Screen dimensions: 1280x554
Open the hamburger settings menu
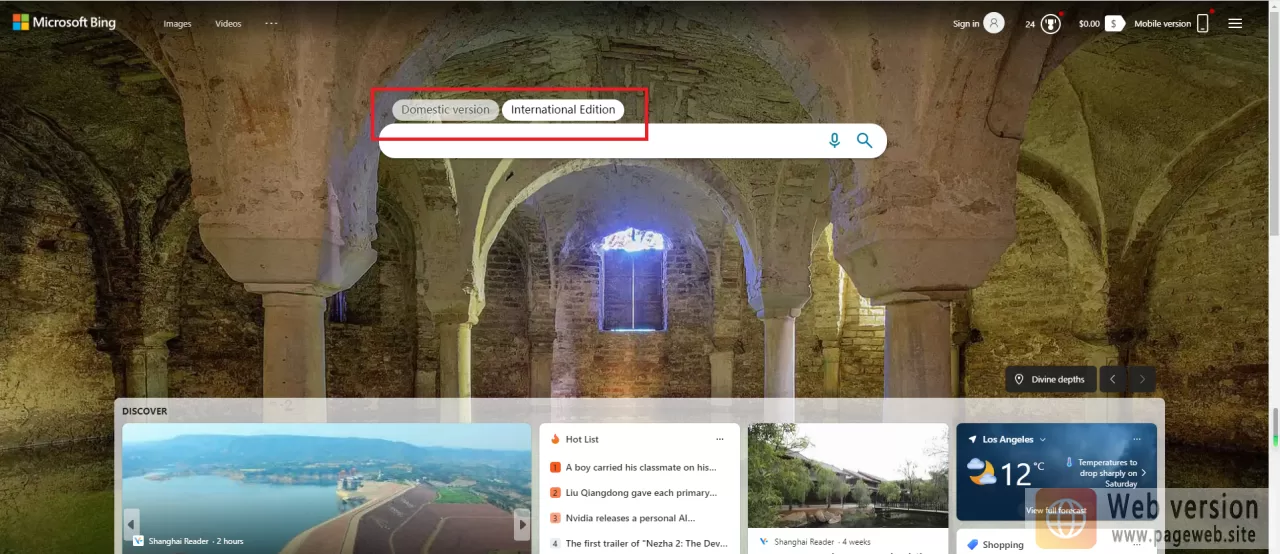pos(1235,23)
